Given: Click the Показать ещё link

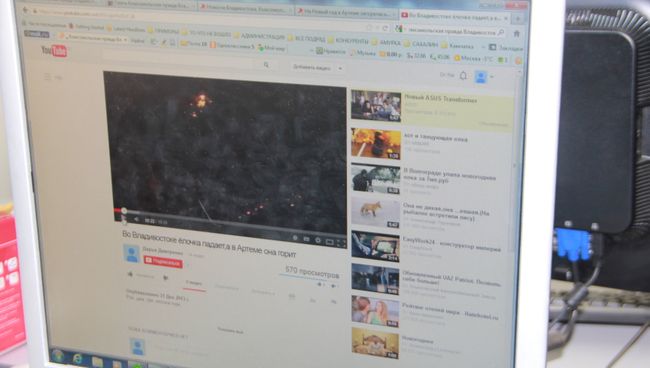Looking at the screenshot, I should (230, 331).
